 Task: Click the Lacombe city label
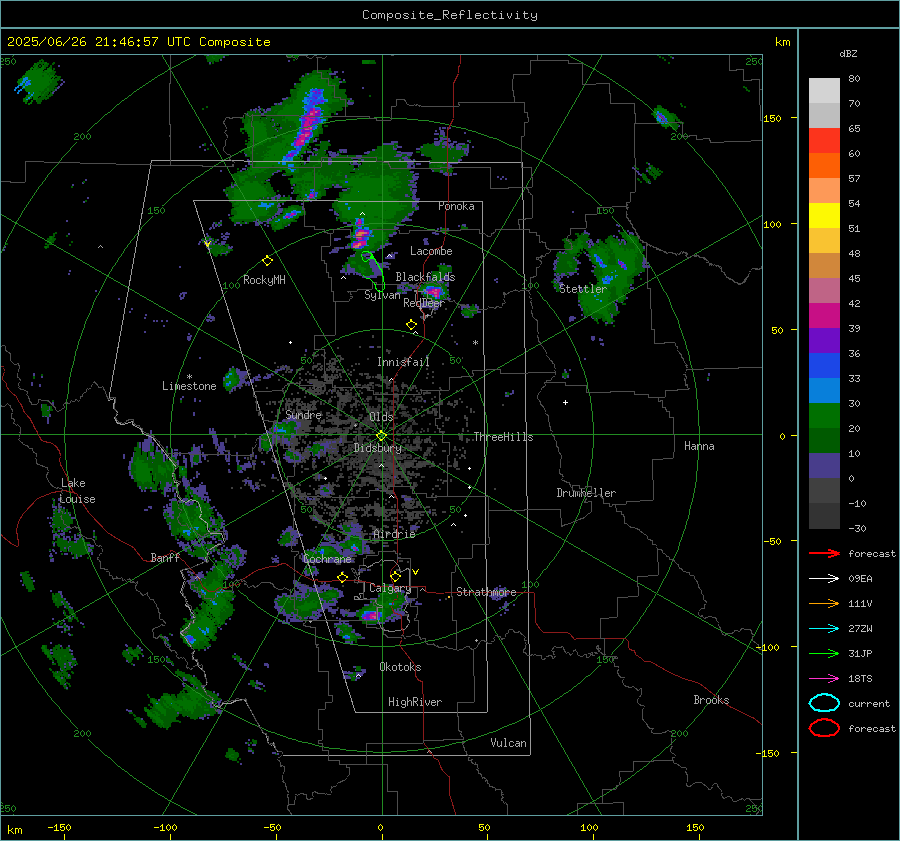click(x=431, y=251)
